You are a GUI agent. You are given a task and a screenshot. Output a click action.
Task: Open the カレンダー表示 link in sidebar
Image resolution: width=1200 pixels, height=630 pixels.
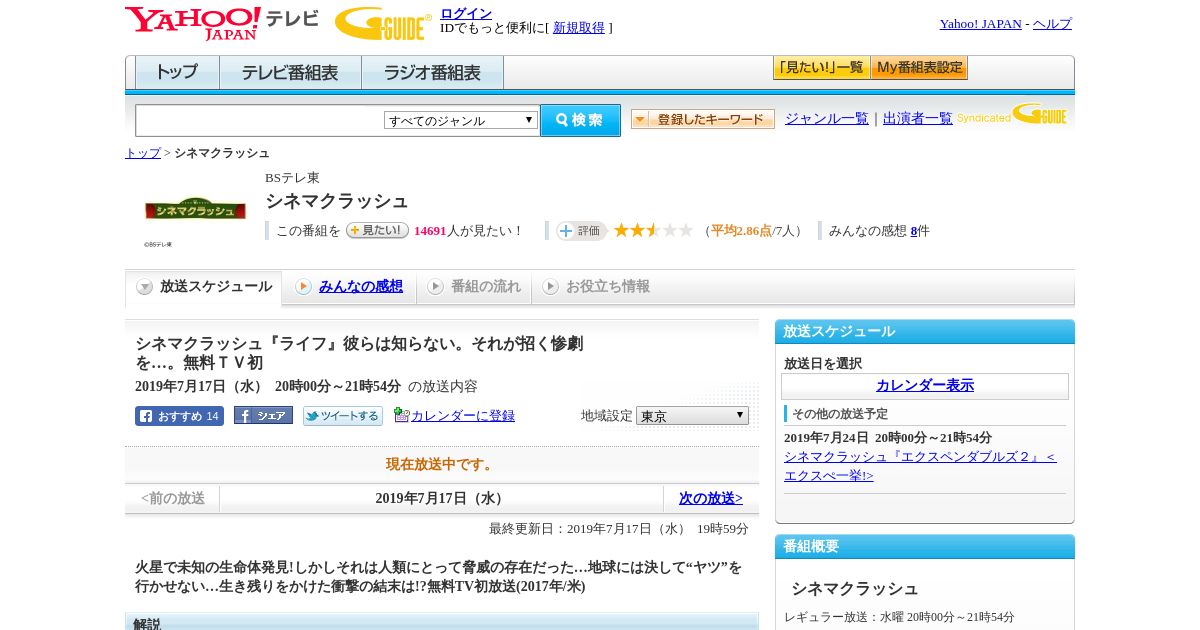(925, 386)
